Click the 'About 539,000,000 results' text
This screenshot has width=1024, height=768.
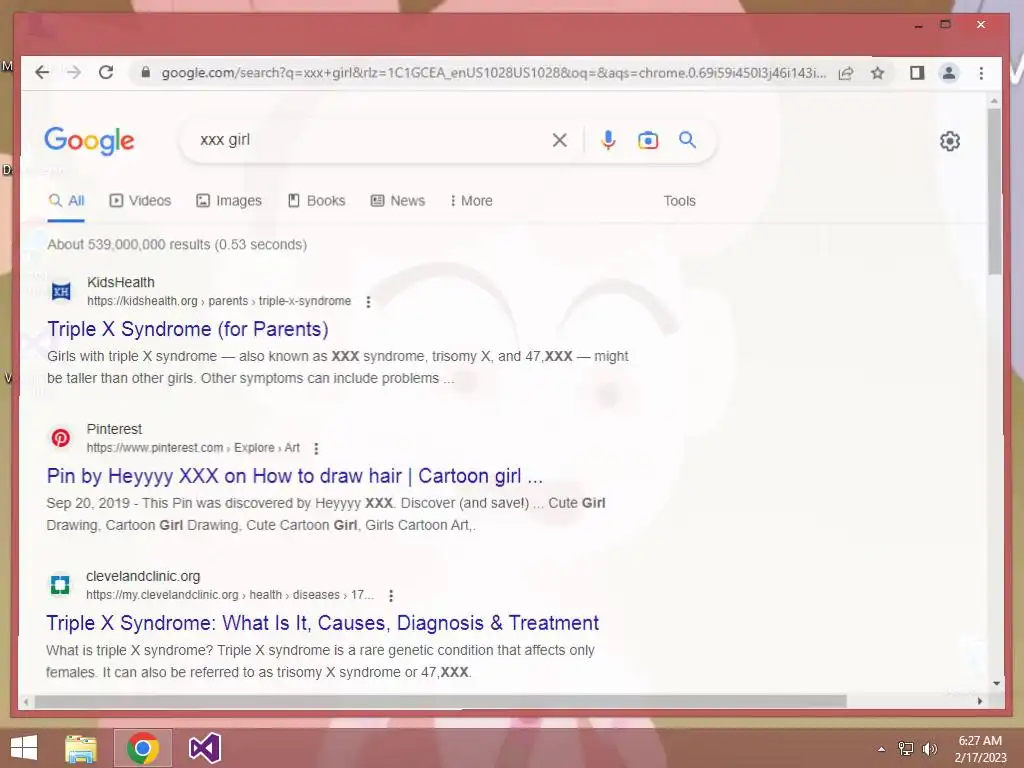(x=177, y=244)
